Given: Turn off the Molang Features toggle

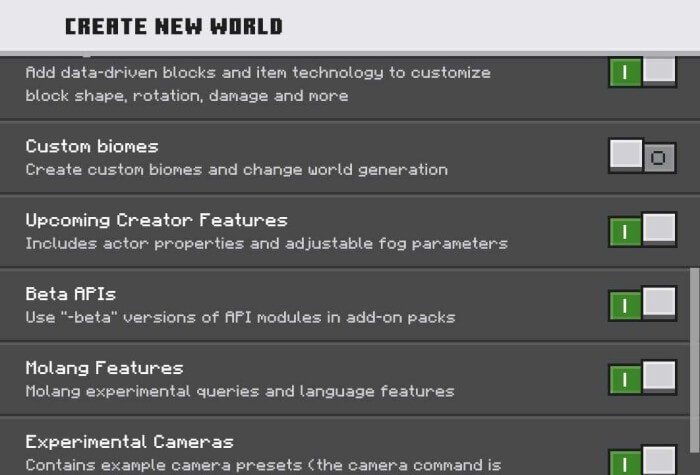Looking at the screenshot, I should click(643, 378).
